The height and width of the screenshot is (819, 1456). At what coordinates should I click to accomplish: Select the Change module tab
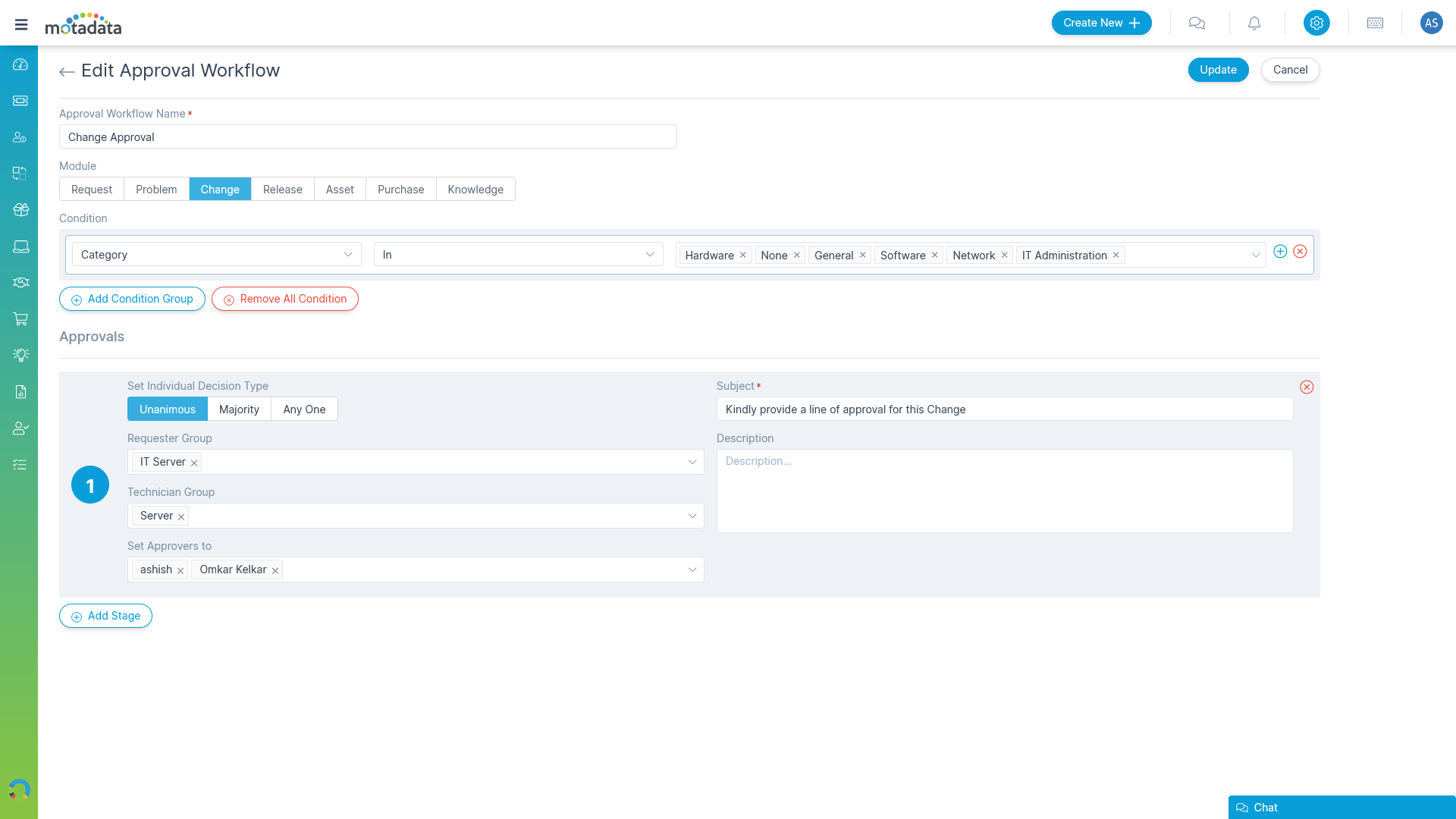pos(220,189)
